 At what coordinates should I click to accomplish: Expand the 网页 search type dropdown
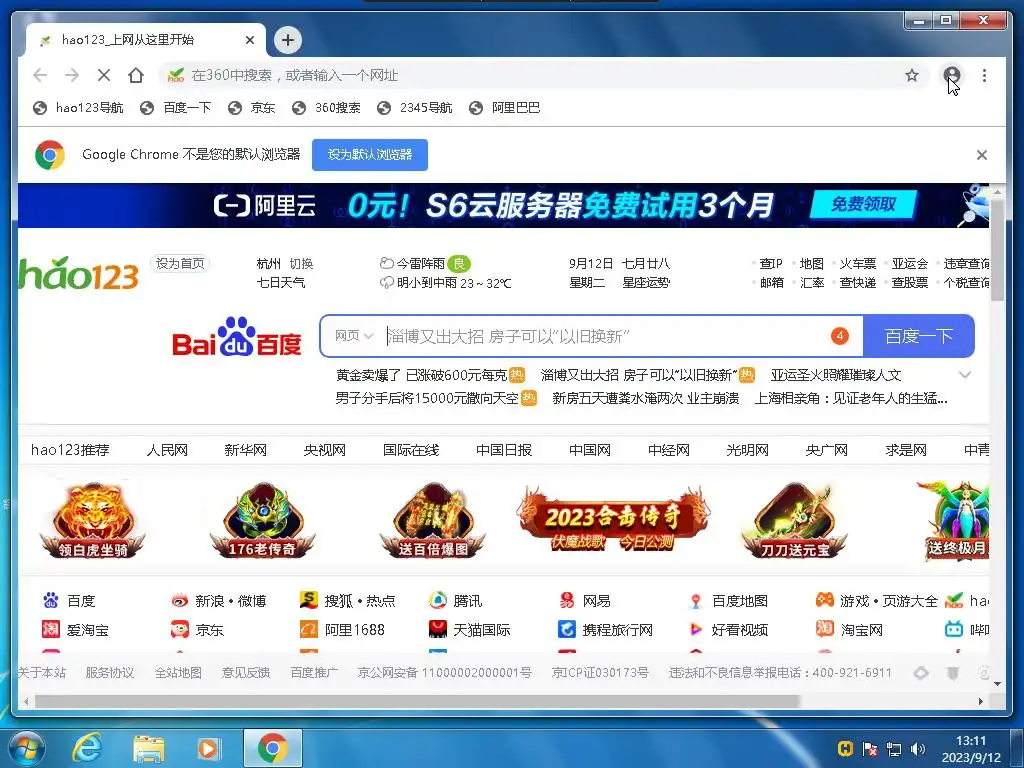(x=353, y=336)
